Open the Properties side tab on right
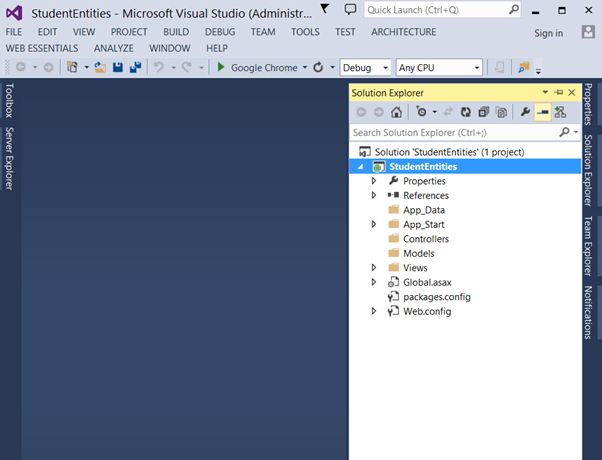Image resolution: width=602 pixels, height=460 pixels. point(588,104)
